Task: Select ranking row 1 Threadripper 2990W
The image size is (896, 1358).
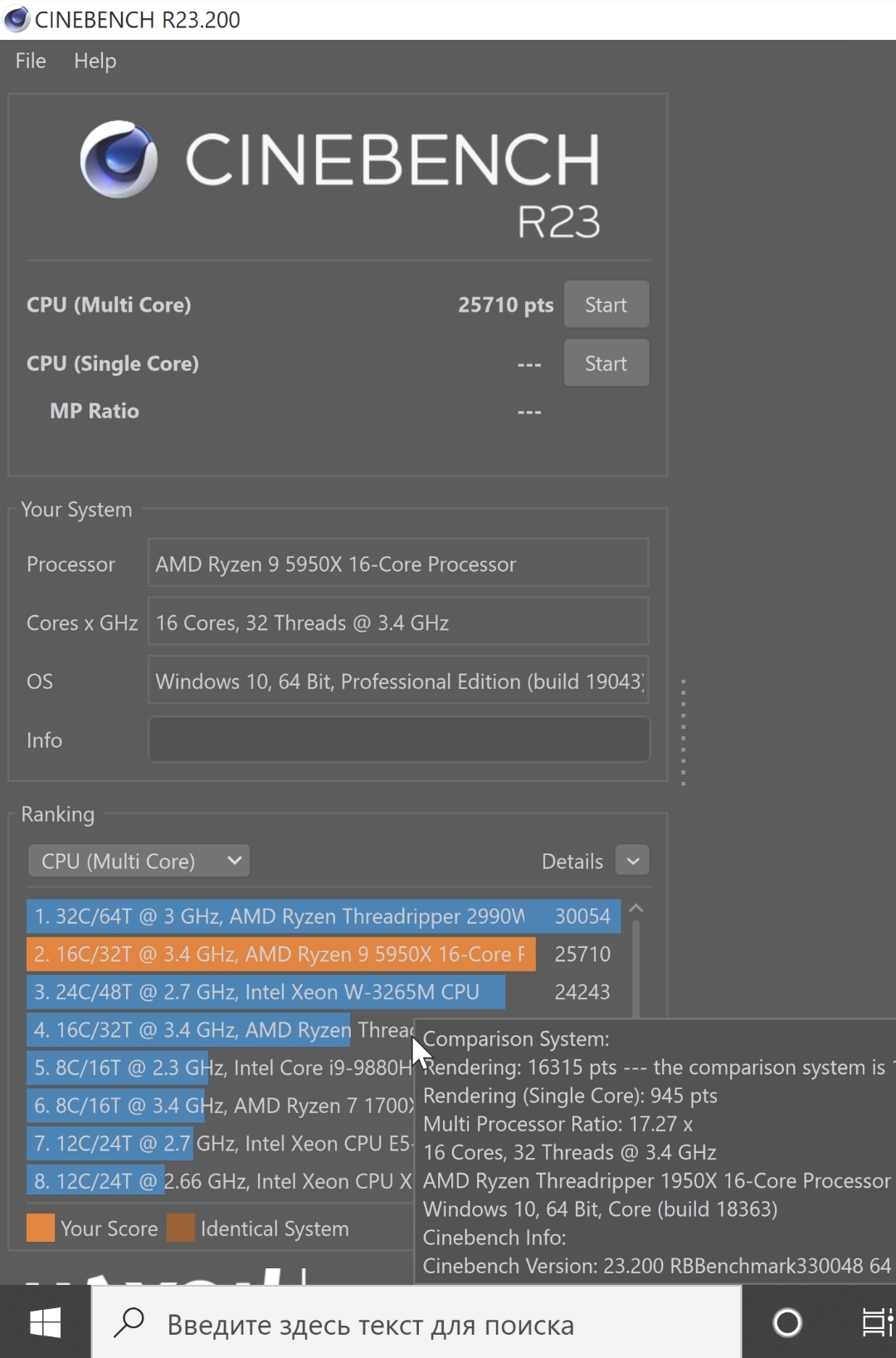Action: 324,916
